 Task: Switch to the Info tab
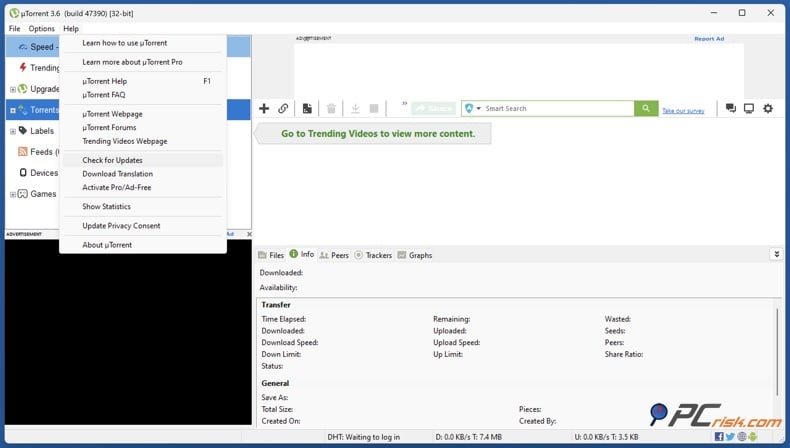pos(302,254)
